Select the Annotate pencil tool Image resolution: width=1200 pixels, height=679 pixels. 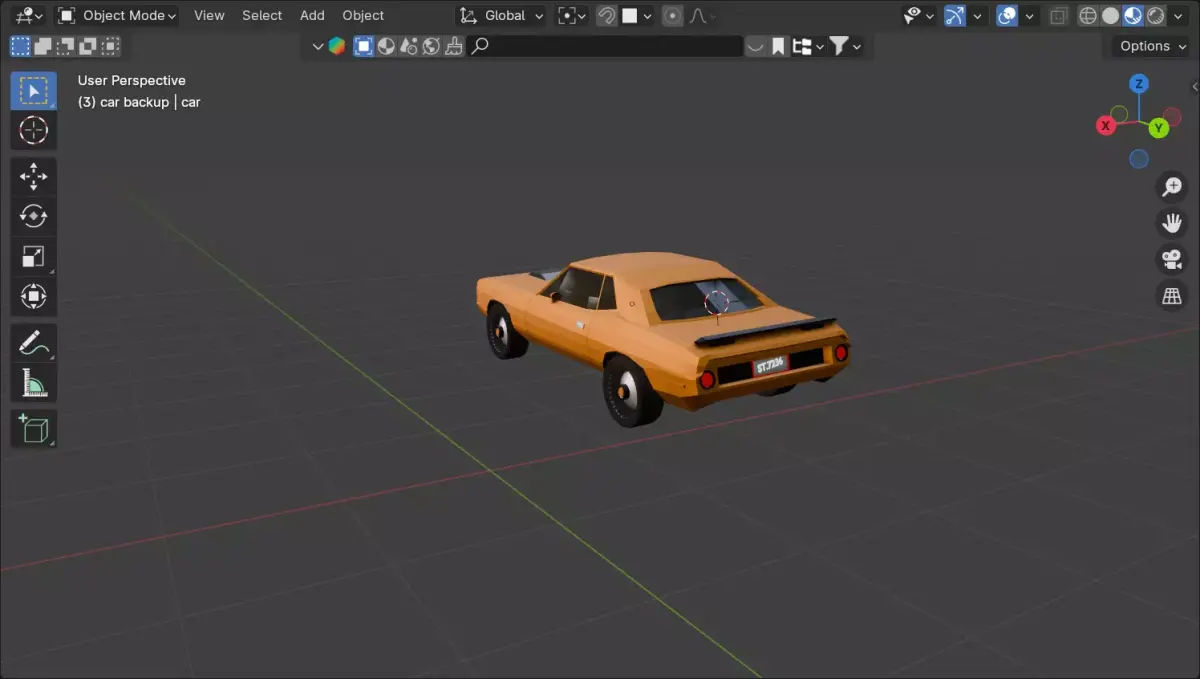click(x=33, y=342)
